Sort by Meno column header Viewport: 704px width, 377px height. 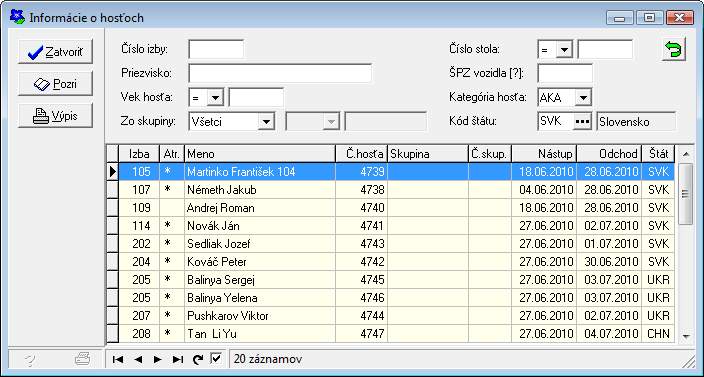tap(260, 154)
